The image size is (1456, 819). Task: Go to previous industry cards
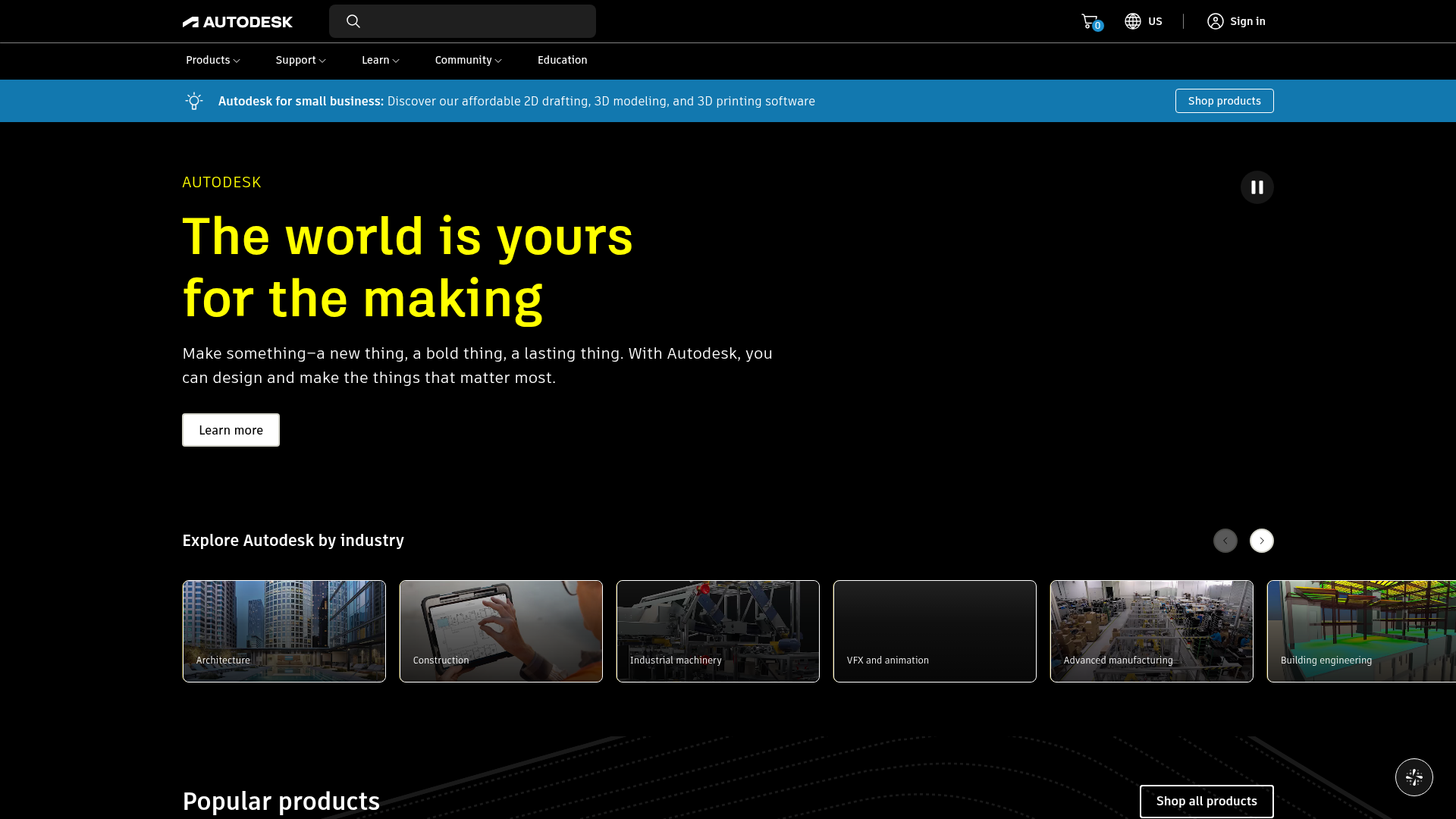coord(1225,541)
